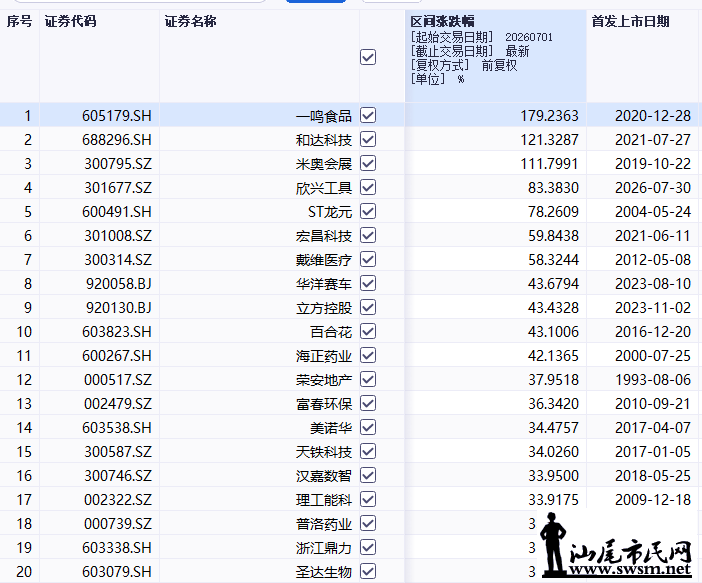Toggle the checkbox for 宏昌科技
The width and height of the screenshot is (702, 583).
tap(368, 236)
